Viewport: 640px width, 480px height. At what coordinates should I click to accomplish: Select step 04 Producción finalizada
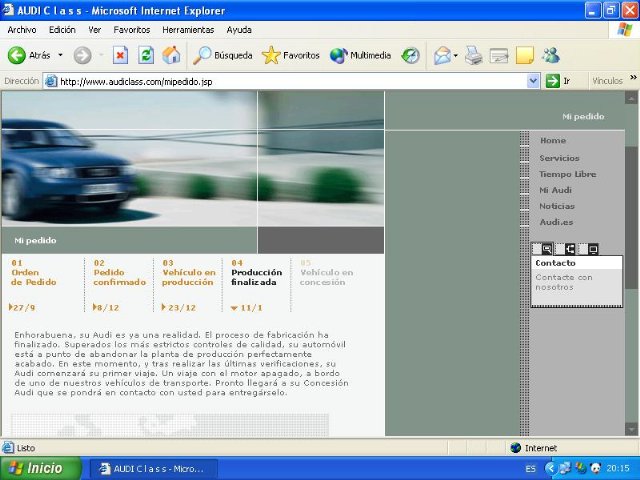pyautogui.click(x=256, y=273)
